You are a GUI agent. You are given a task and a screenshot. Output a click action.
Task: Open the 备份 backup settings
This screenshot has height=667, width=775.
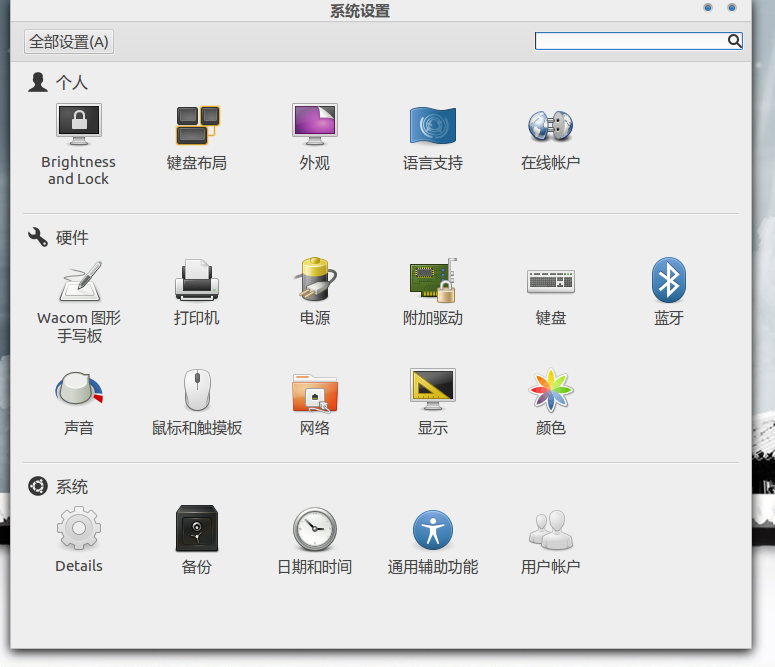197,540
